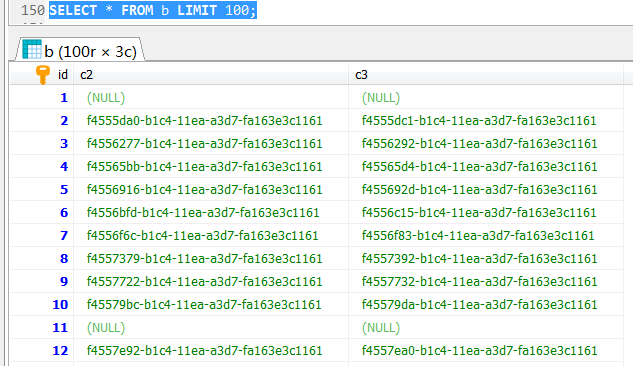This screenshot has height=366, width=633.
Task: Select c2 cell f4557e92-b1c4-11ea-a3d7-fa163e3c1161
Action: [211, 351]
